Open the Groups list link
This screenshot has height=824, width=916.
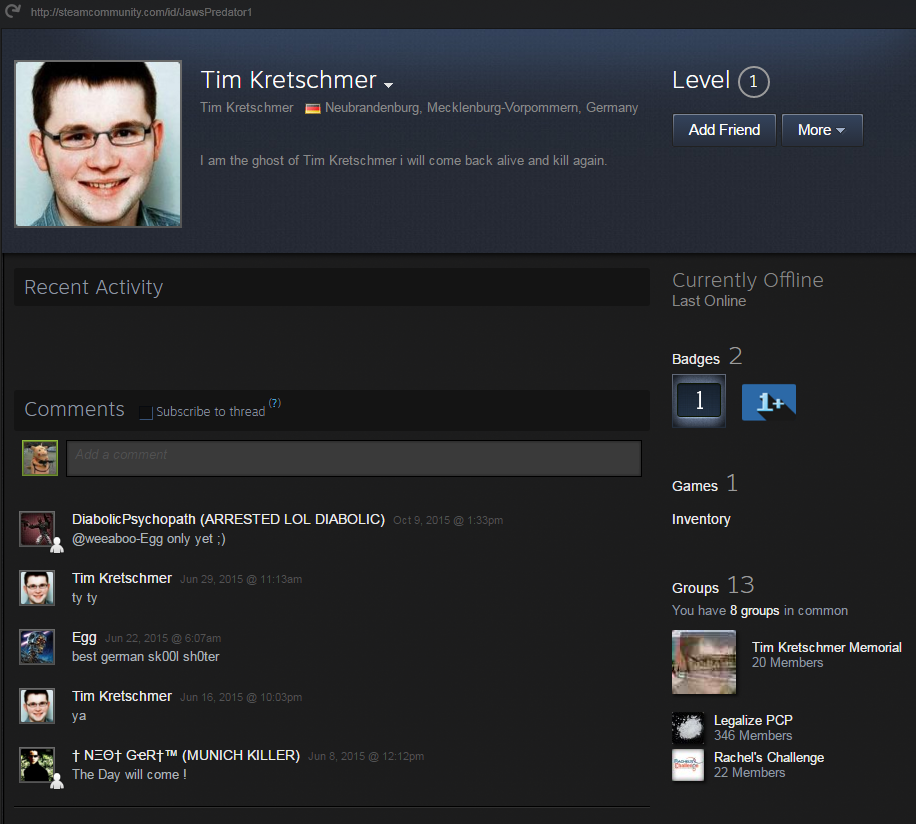click(x=695, y=588)
